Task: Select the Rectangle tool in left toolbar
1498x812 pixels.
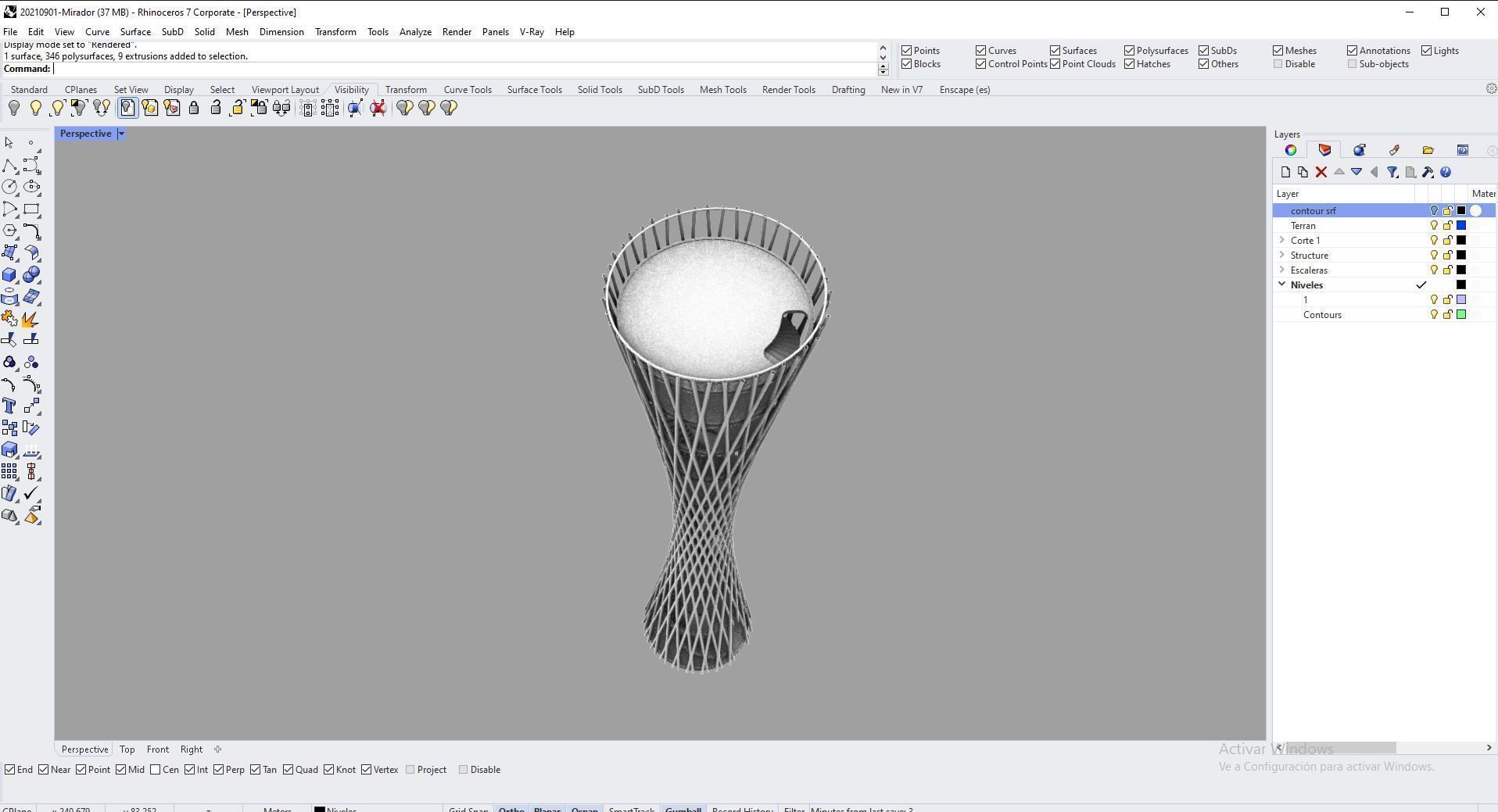Action: 32,209
